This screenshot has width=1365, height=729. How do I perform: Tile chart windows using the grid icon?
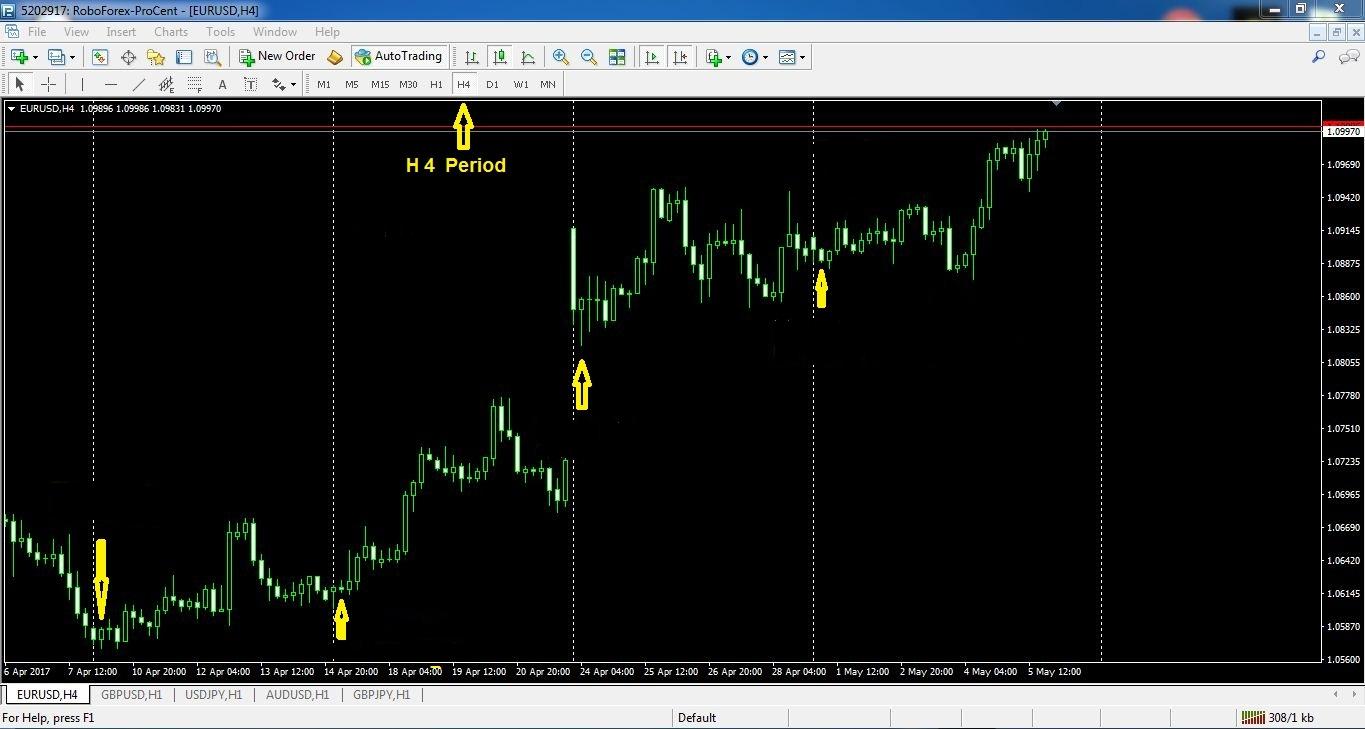tap(617, 57)
